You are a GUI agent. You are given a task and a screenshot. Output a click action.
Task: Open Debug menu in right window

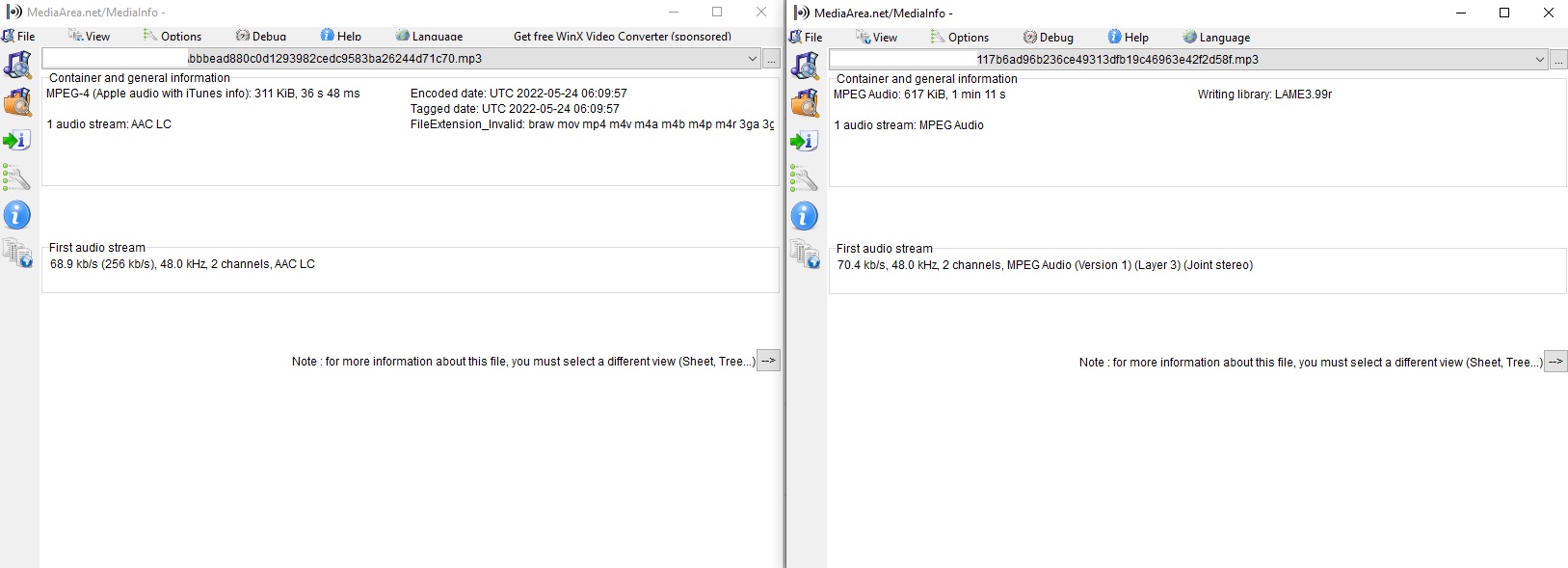[1049, 37]
